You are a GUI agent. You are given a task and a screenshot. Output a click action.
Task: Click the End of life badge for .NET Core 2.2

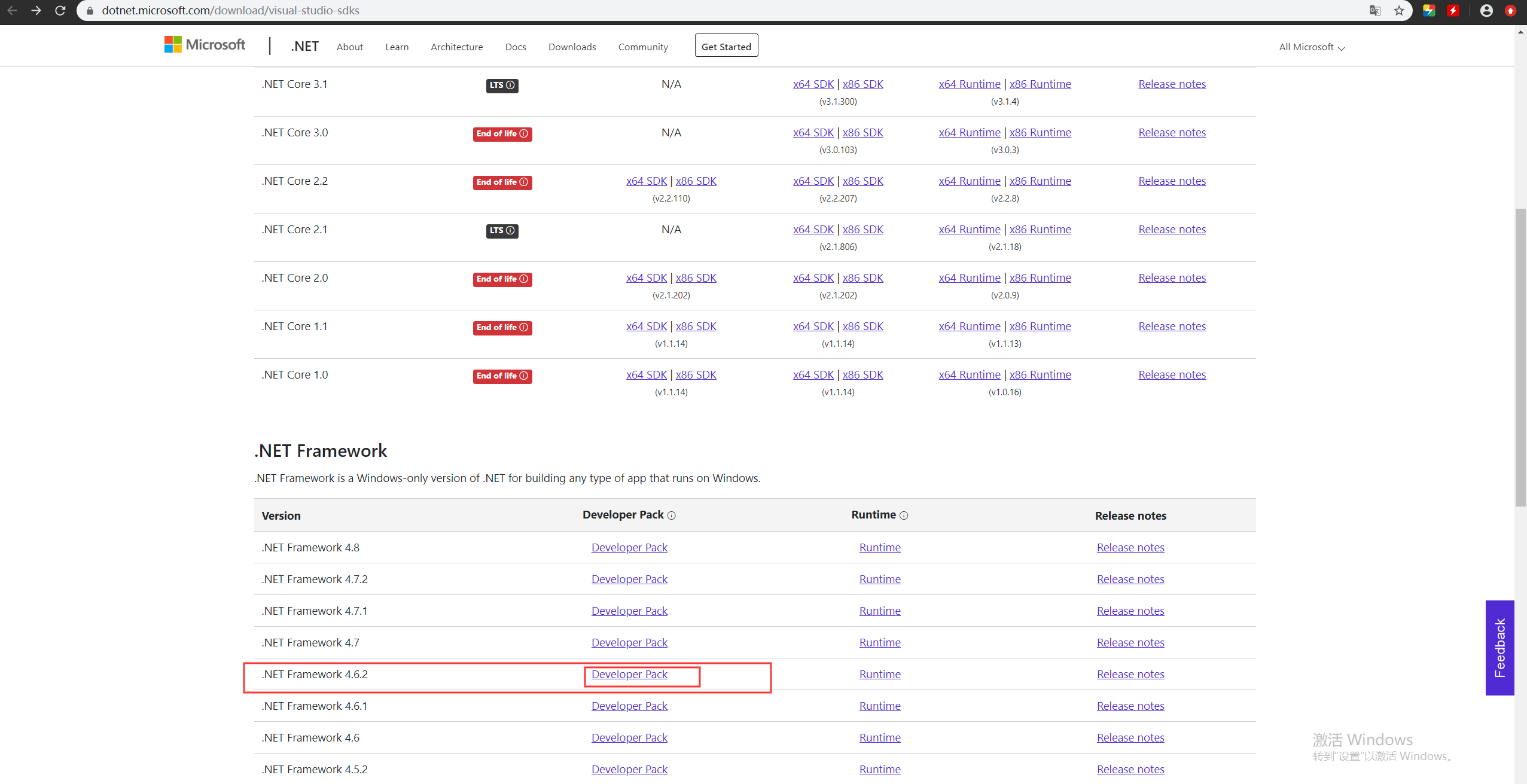click(502, 182)
